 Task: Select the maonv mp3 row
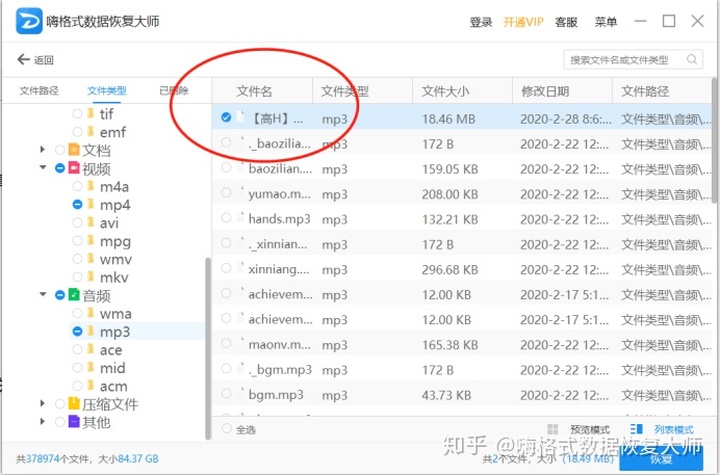pyautogui.click(x=461, y=345)
